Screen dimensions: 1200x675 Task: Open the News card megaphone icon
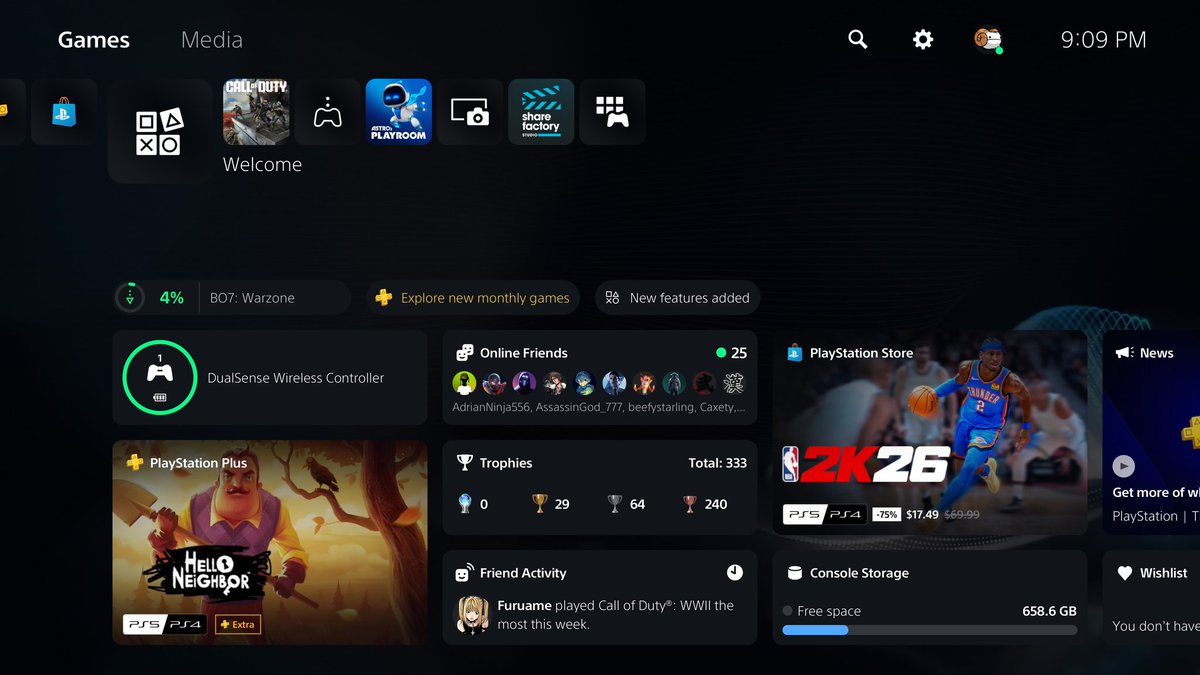(1124, 353)
